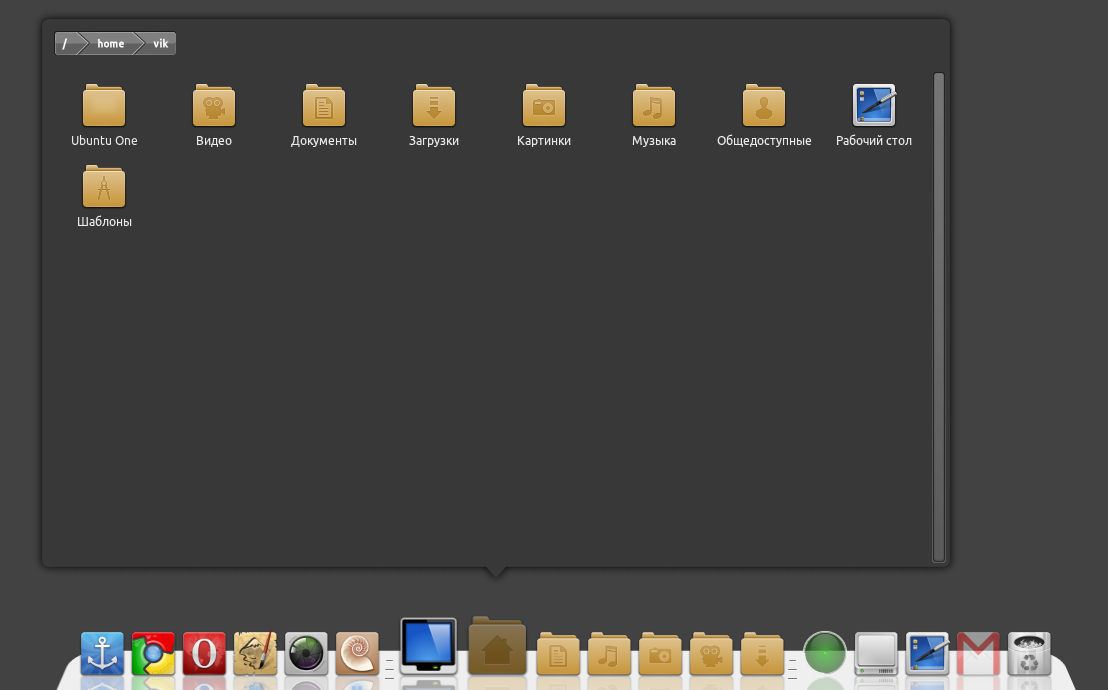The height and width of the screenshot is (690, 1108).
Task: Click the "Общедоступные" label text
Action: [764, 140]
